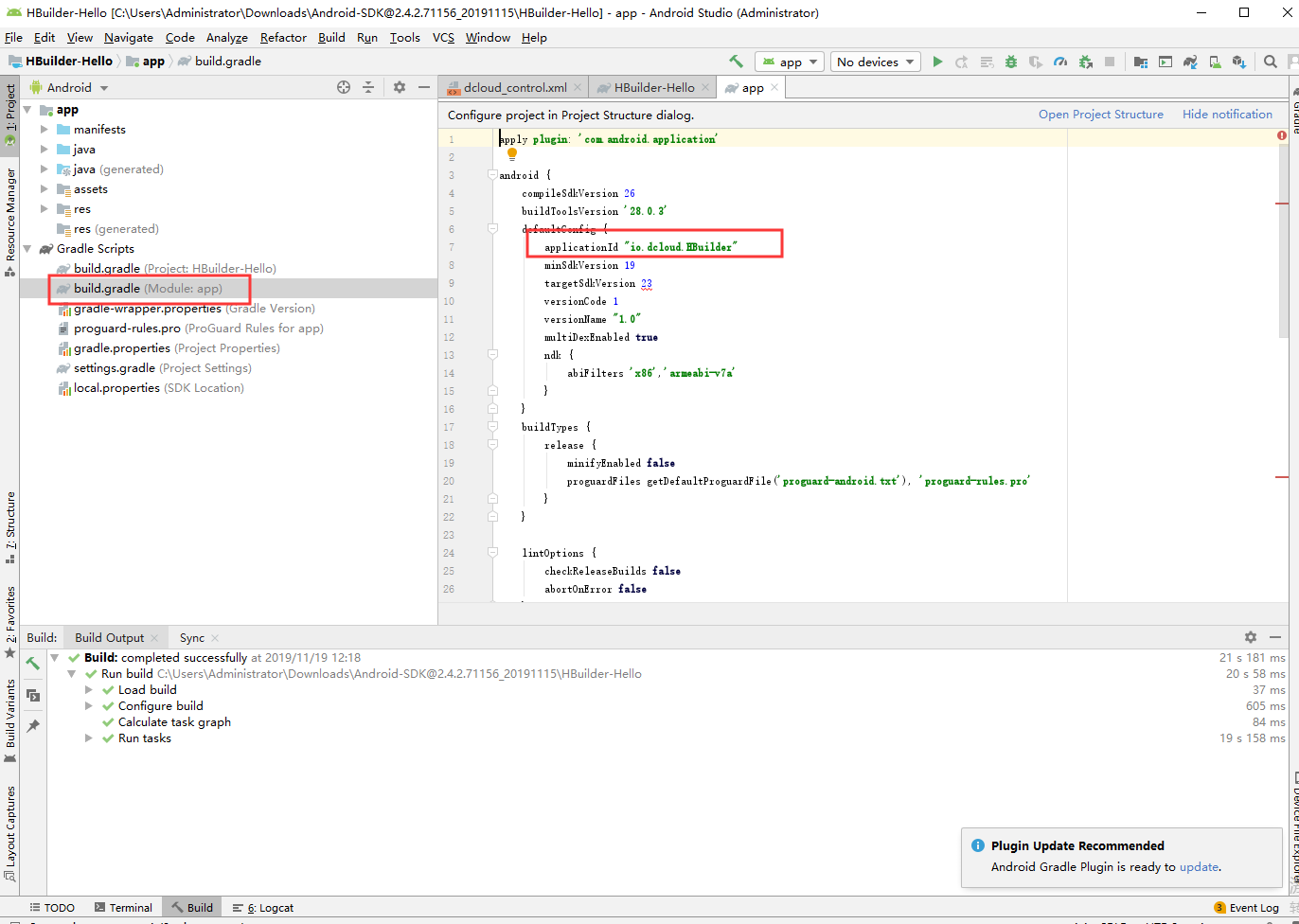Click Scroll from Source target icon
This screenshot has width=1299, height=924.
pyautogui.click(x=344, y=87)
